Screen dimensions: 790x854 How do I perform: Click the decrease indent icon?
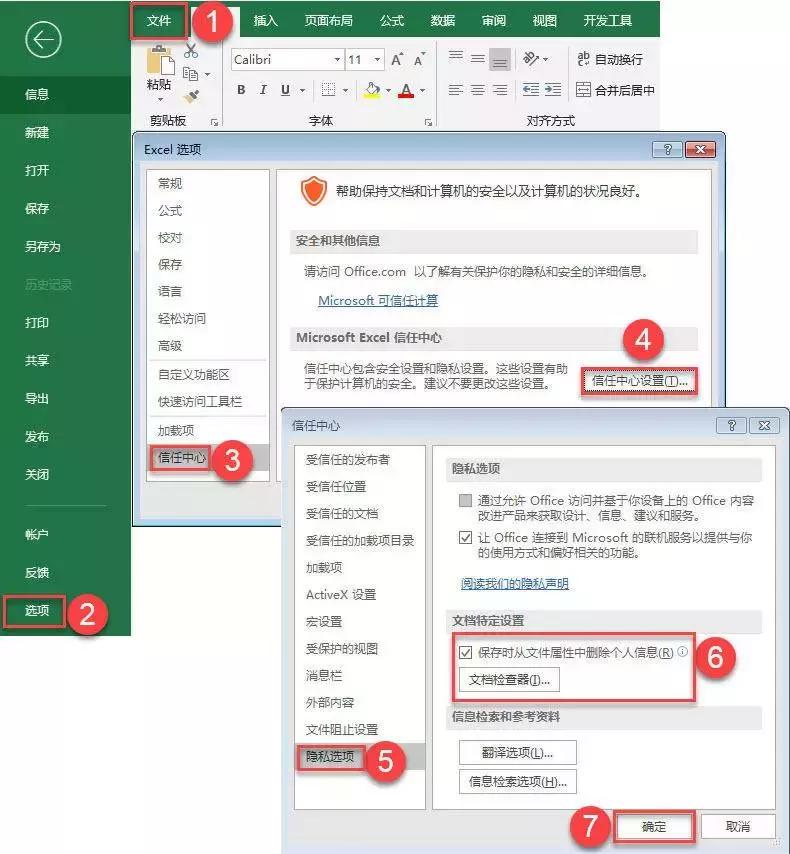(x=531, y=89)
